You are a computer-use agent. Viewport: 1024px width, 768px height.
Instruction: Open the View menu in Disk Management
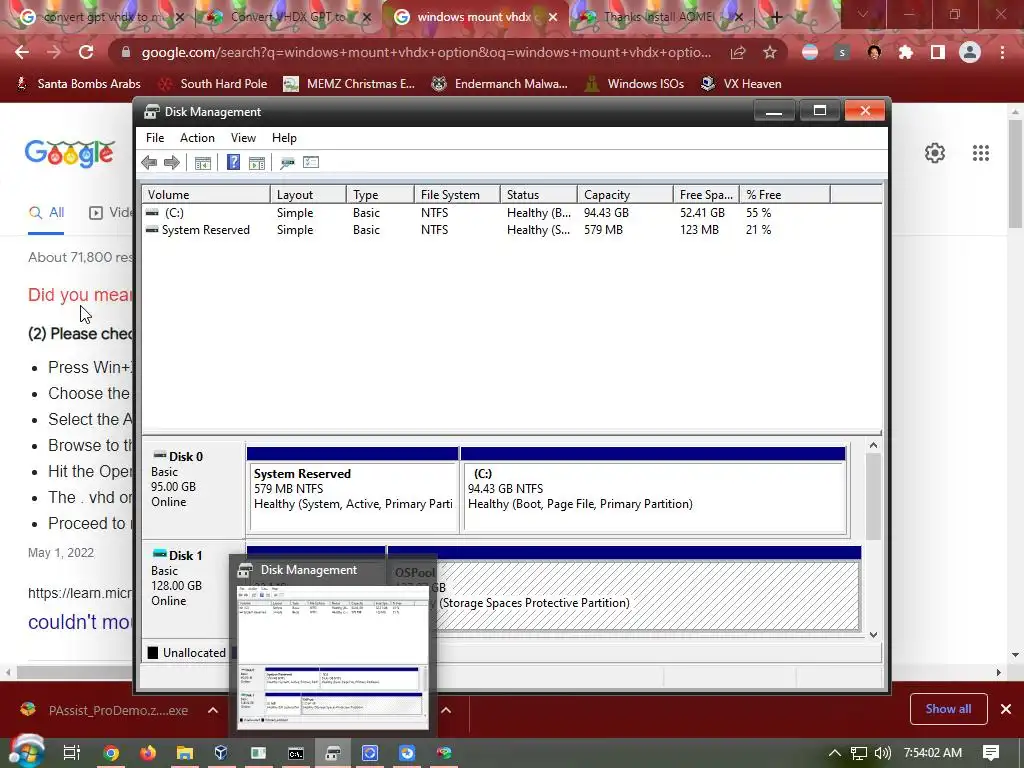click(243, 138)
